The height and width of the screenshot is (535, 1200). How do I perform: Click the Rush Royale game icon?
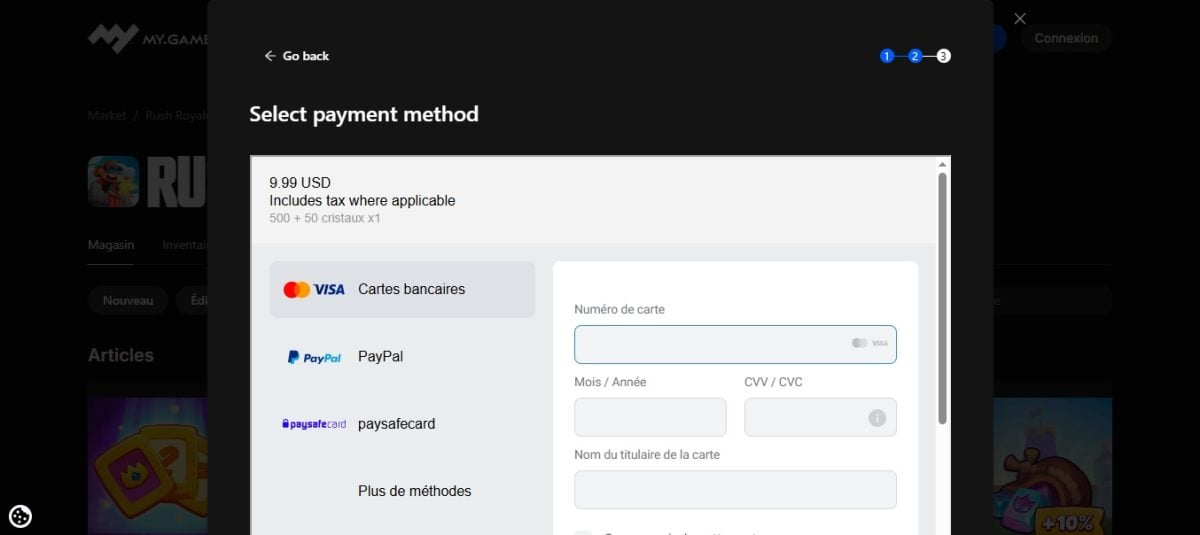113,181
